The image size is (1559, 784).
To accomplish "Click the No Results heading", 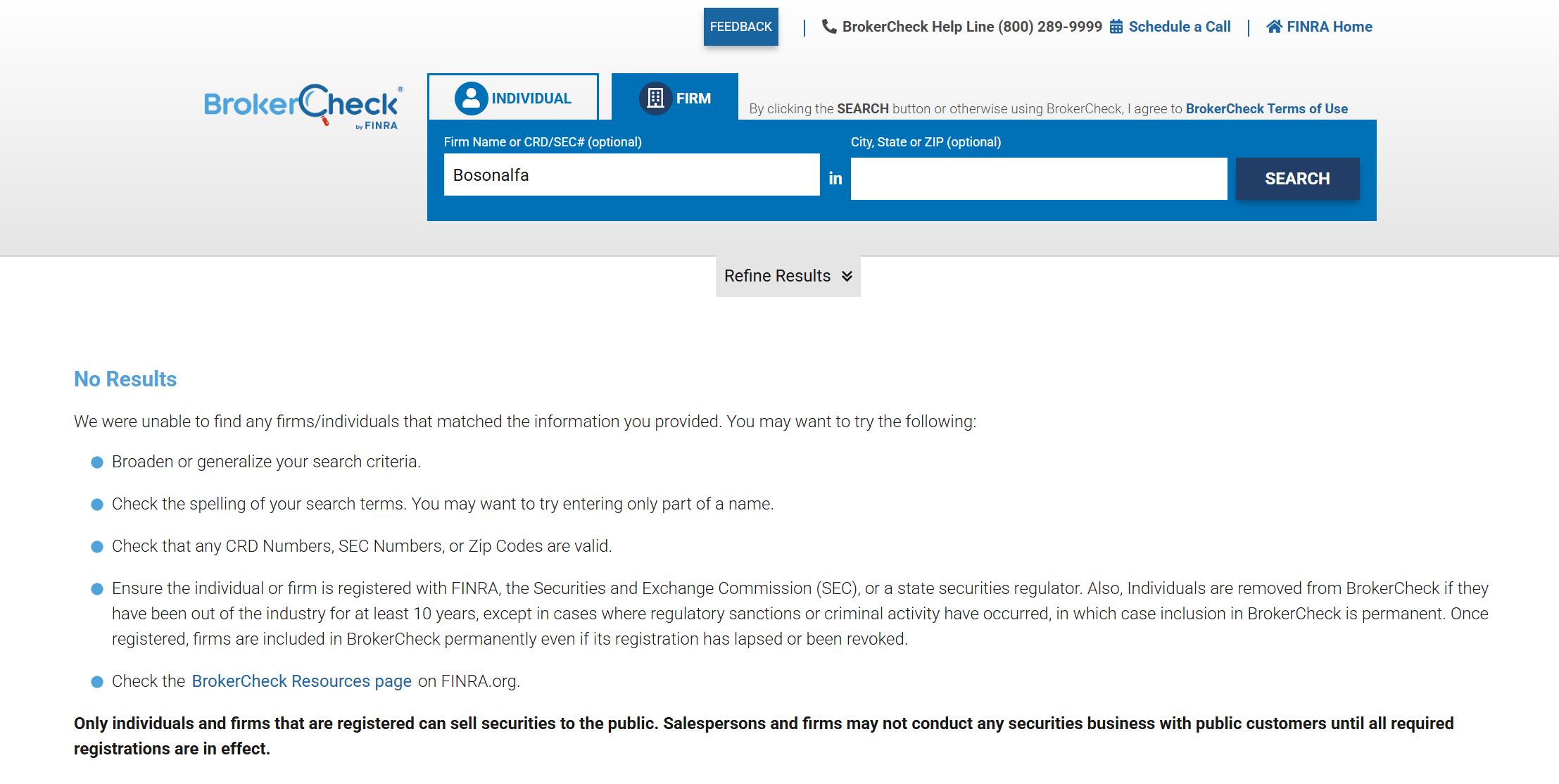I will [x=125, y=379].
